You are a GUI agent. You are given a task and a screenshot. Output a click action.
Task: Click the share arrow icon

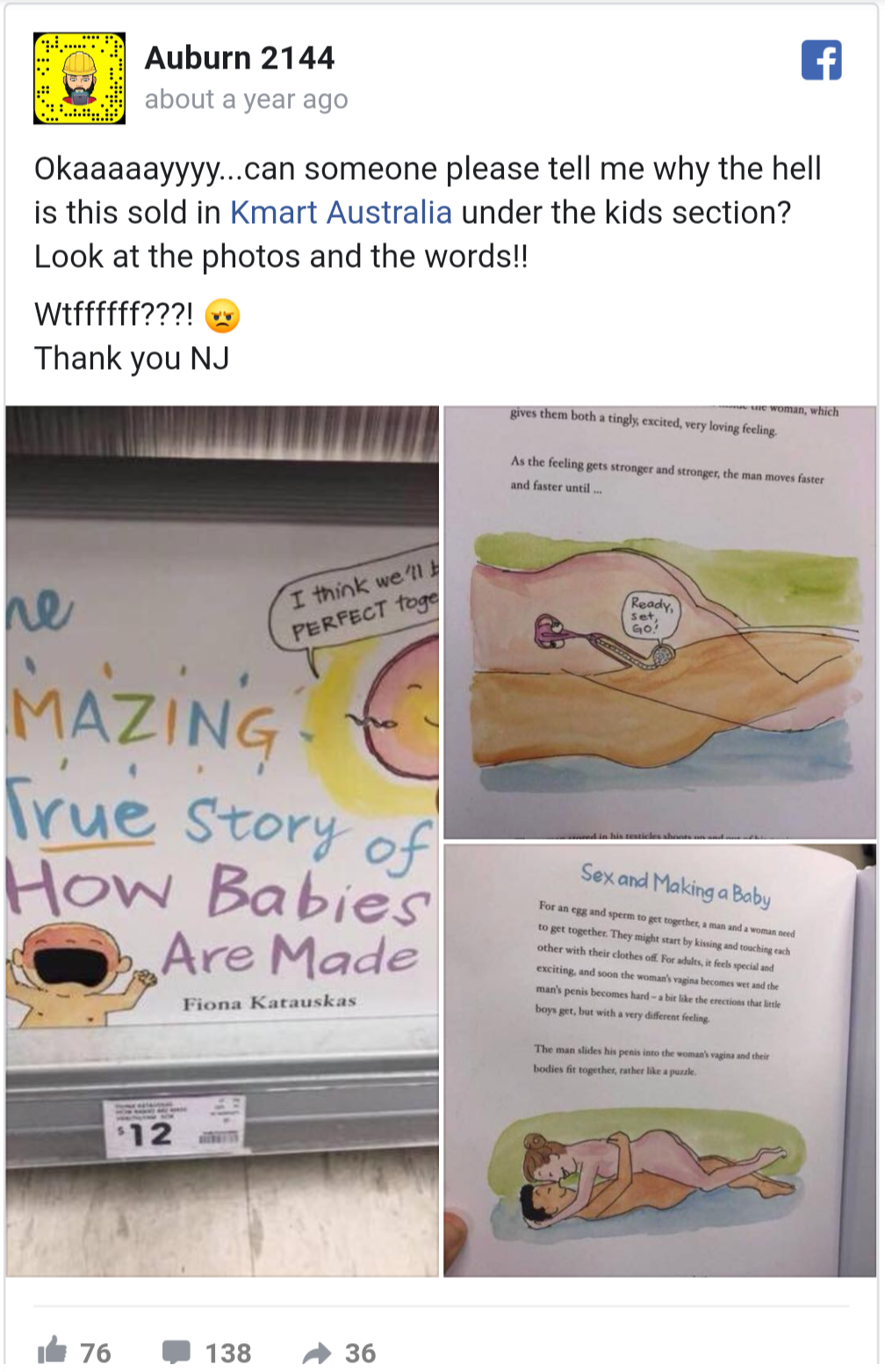tap(317, 1353)
